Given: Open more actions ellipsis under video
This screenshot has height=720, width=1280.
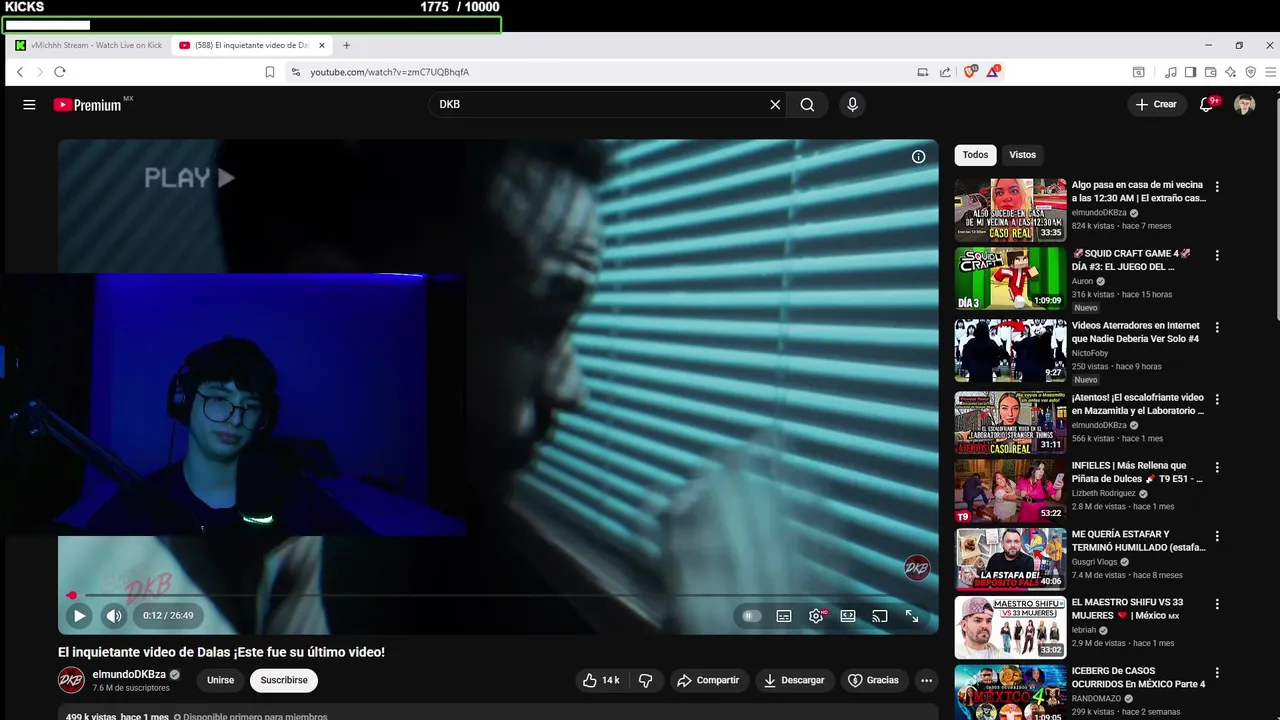Looking at the screenshot, I should pyautogui.click(x=926, y=680).
